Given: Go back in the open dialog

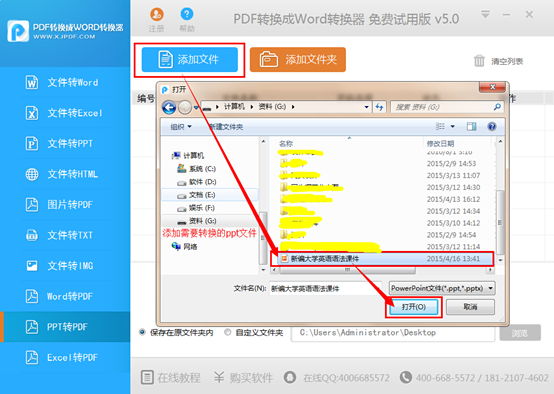Looking at the screenshot, I should click(169, 107).
